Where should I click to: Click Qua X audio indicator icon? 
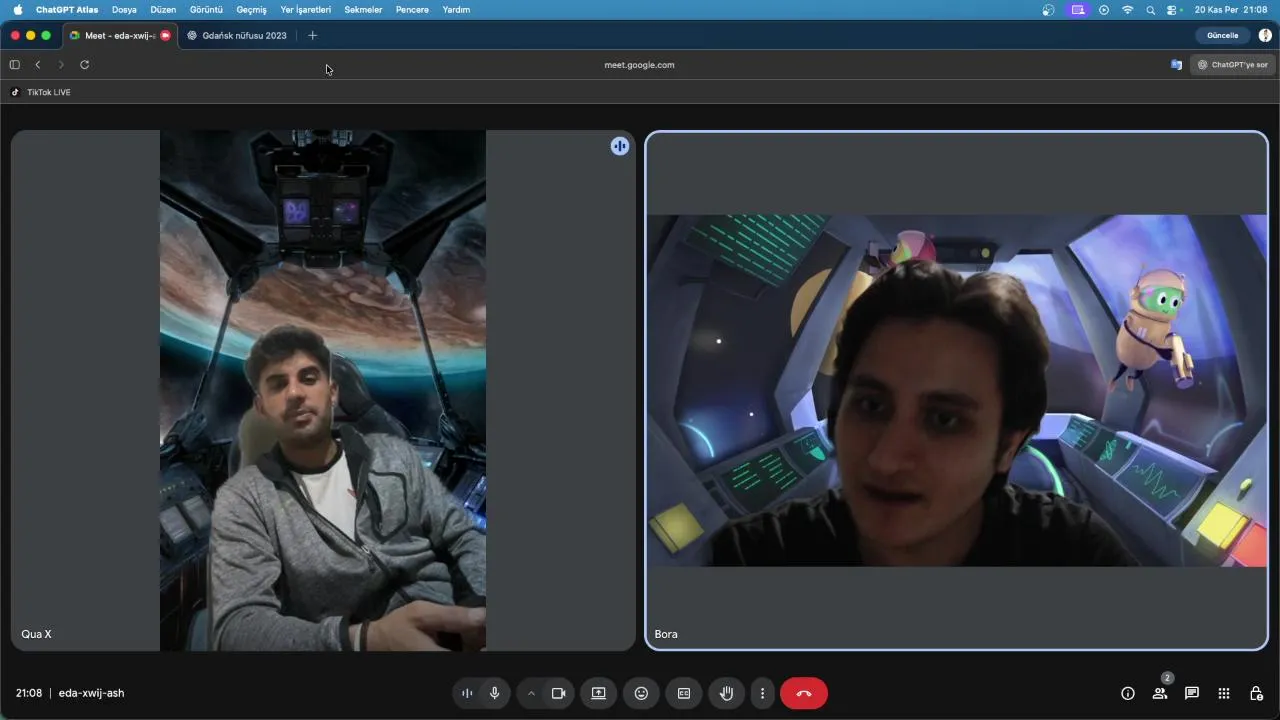point(620,146)
